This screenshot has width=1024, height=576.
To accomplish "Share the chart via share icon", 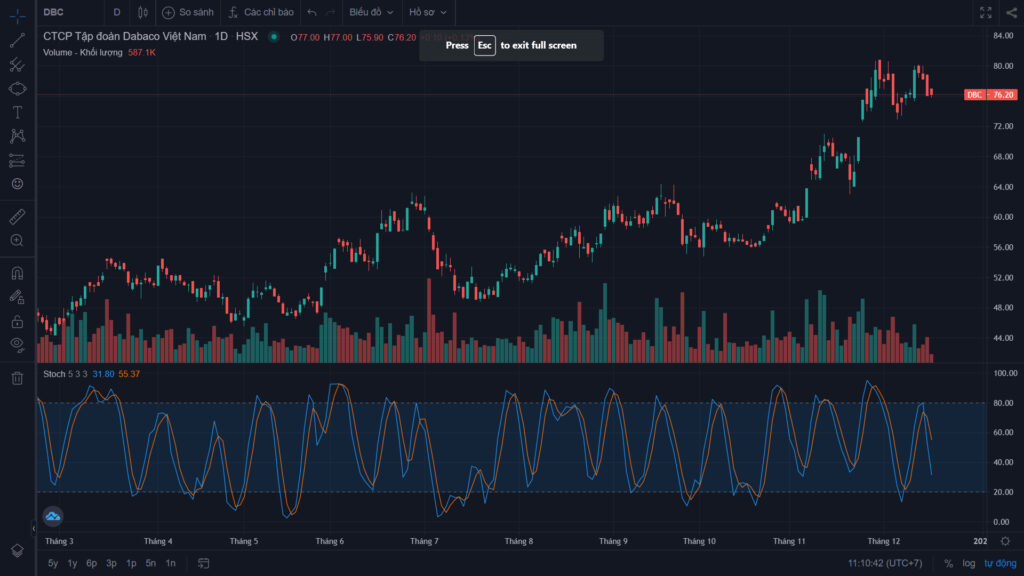I will (x=1012, y=12).
